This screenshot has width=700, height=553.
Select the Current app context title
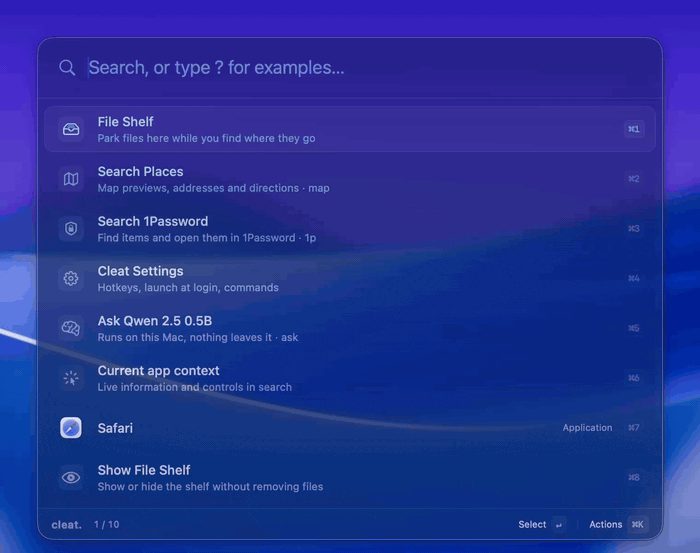point(158,370)
